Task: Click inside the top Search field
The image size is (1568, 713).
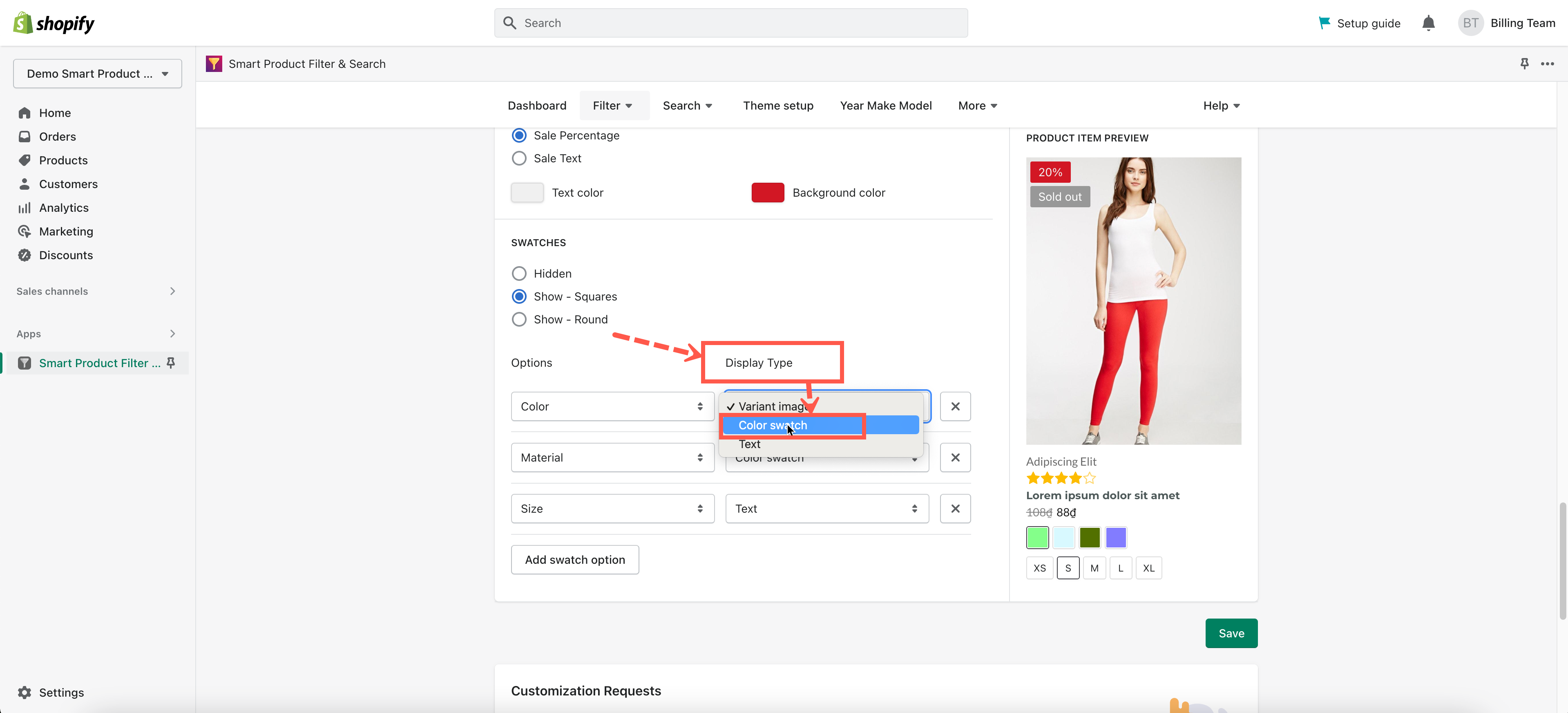Action: click(x=730, y=22)
